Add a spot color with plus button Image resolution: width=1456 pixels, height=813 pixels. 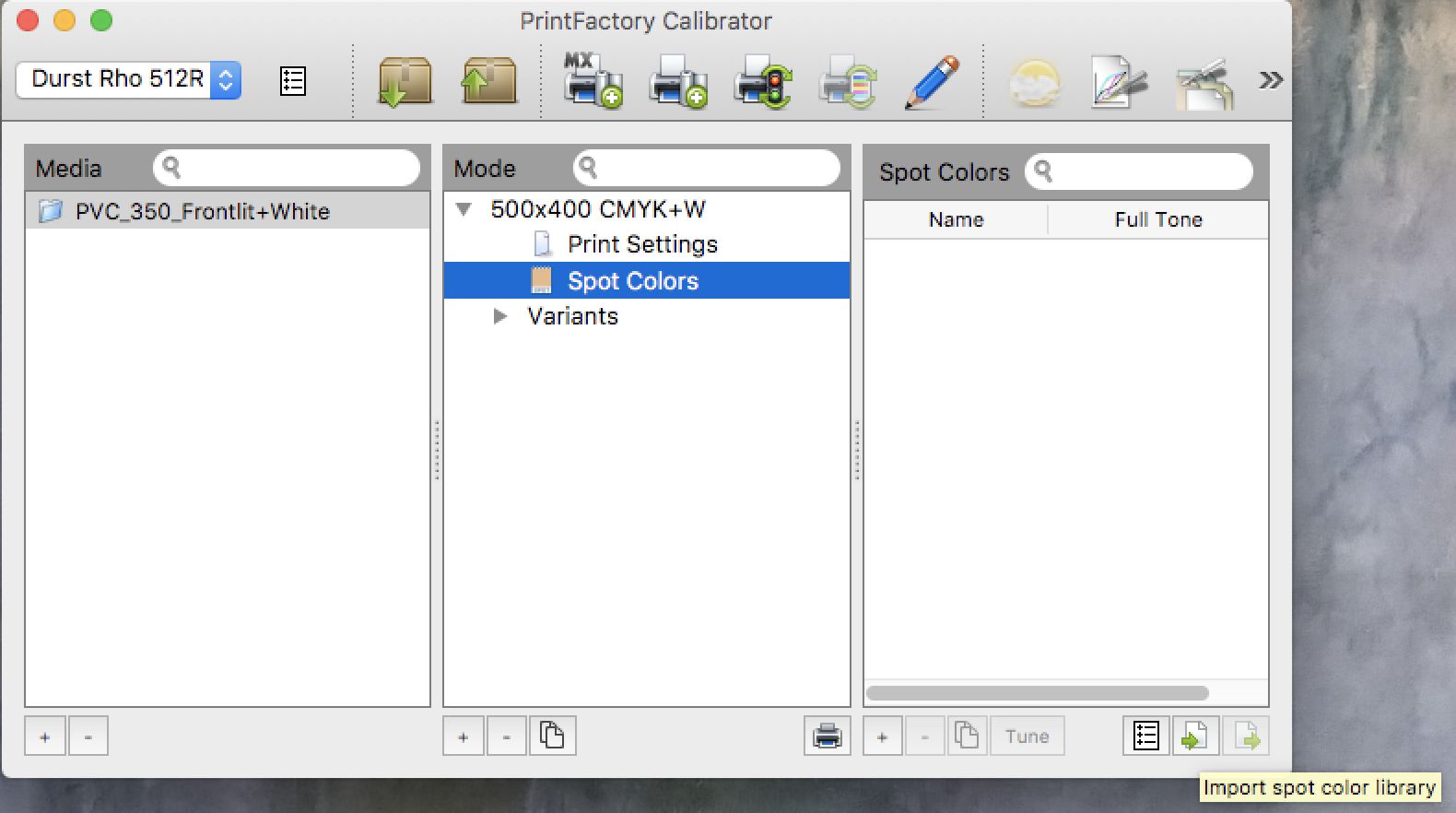click(882, 736)
